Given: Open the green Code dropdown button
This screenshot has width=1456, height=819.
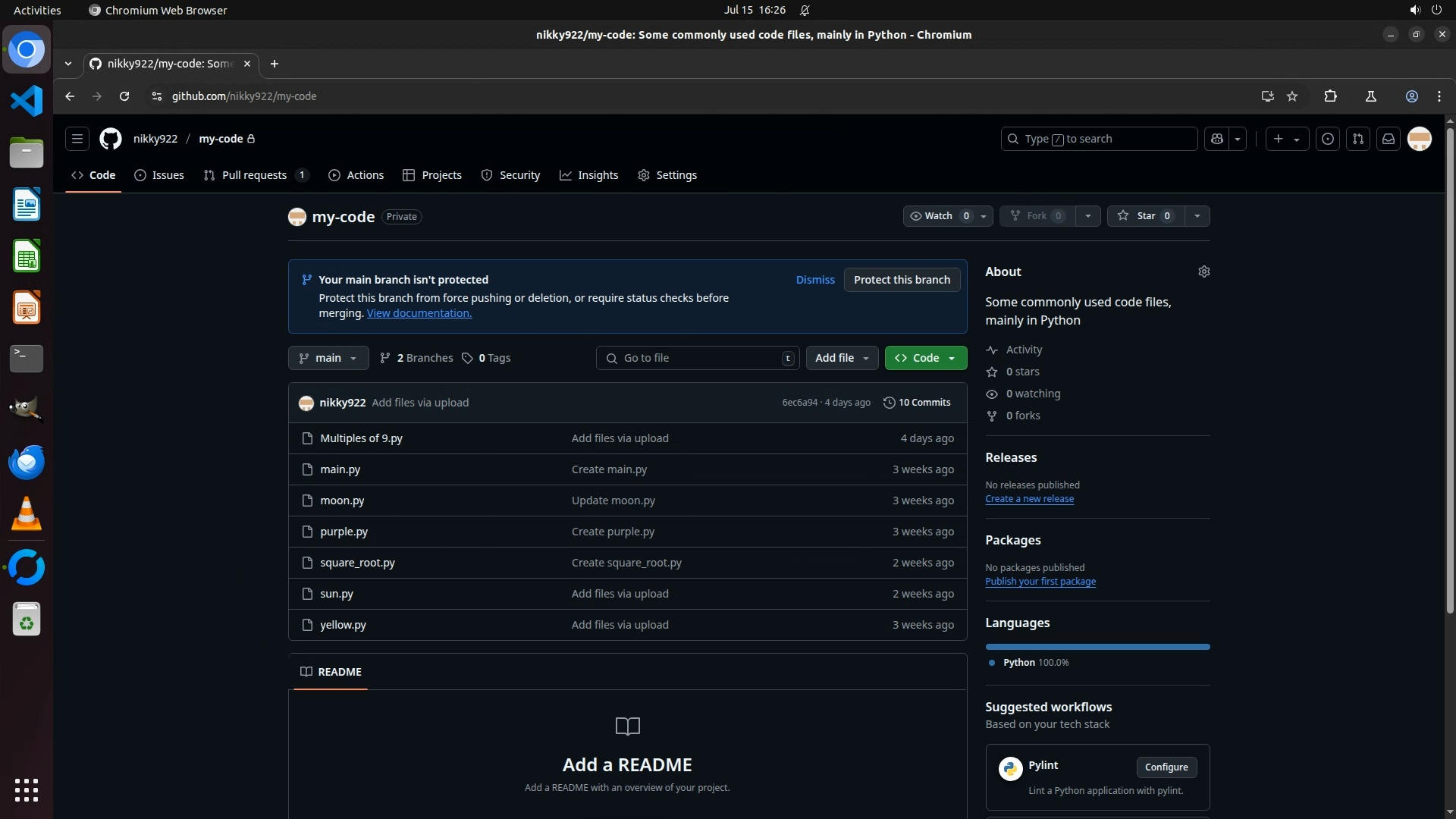Looking at the screenshot, I should coord(925,358).
